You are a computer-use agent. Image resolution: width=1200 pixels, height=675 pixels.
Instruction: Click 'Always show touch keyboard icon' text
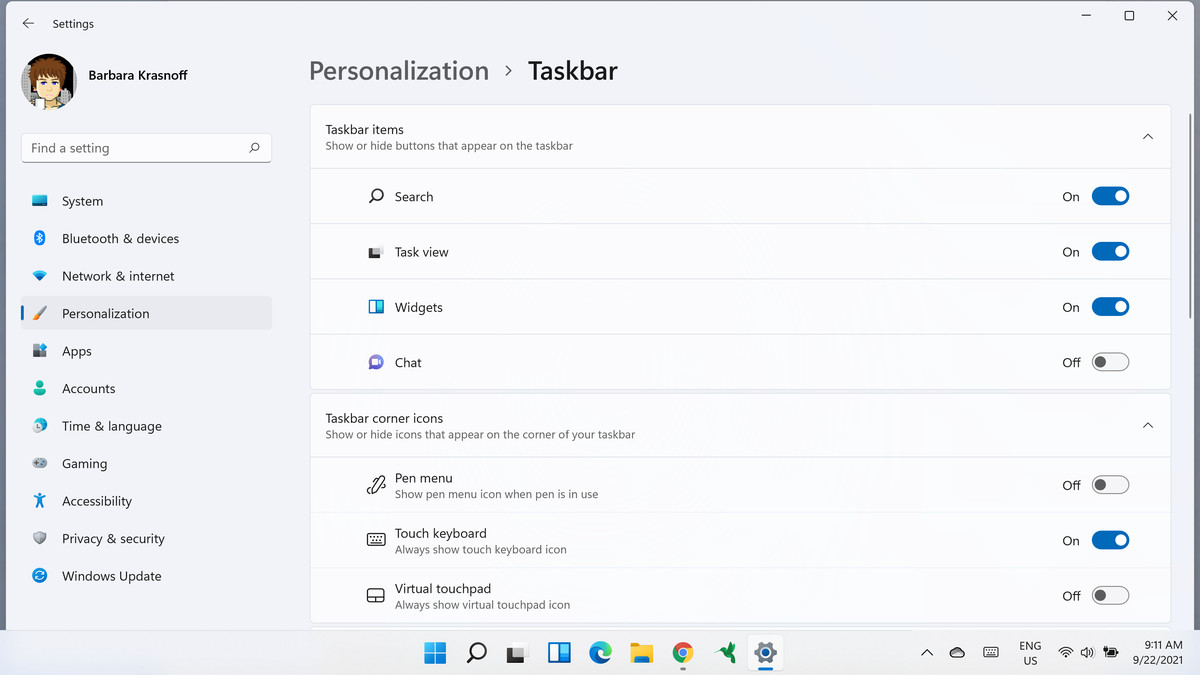(480, 549)
